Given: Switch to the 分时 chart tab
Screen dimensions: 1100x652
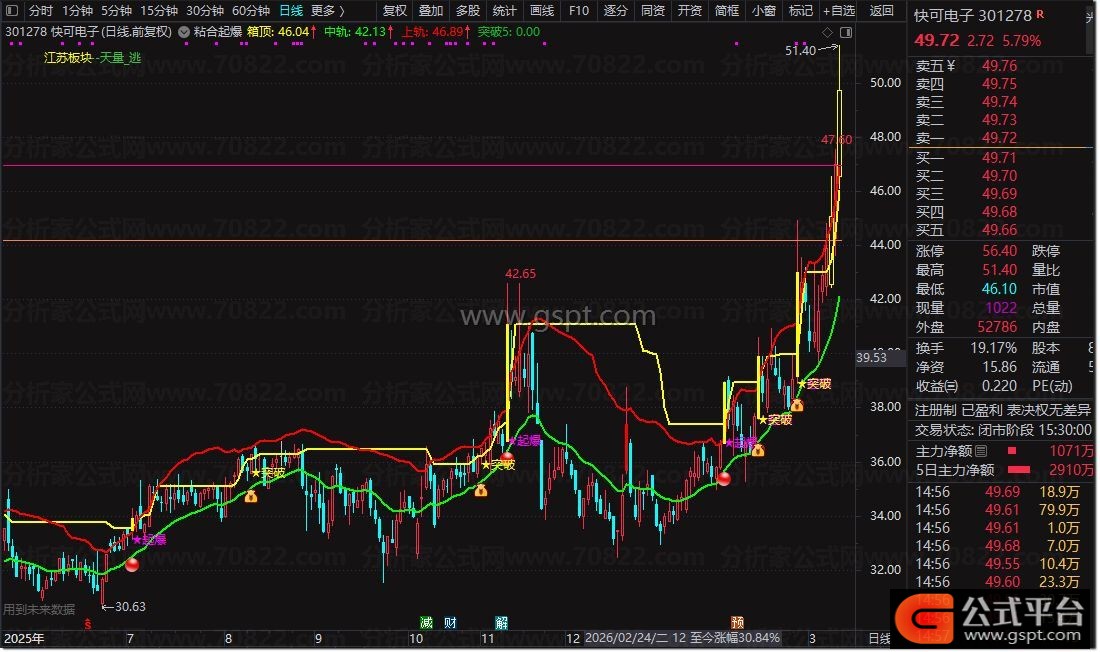Looking at the screenshot, I should click(x=40, y=11).
